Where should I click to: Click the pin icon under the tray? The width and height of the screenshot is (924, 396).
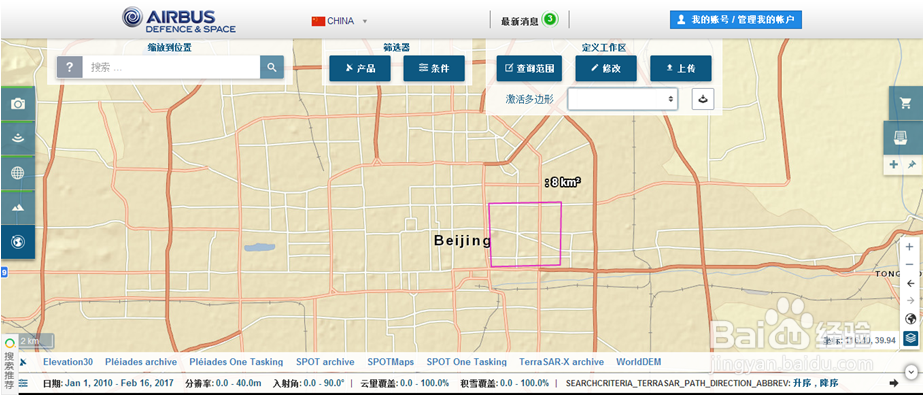[912, 164]
